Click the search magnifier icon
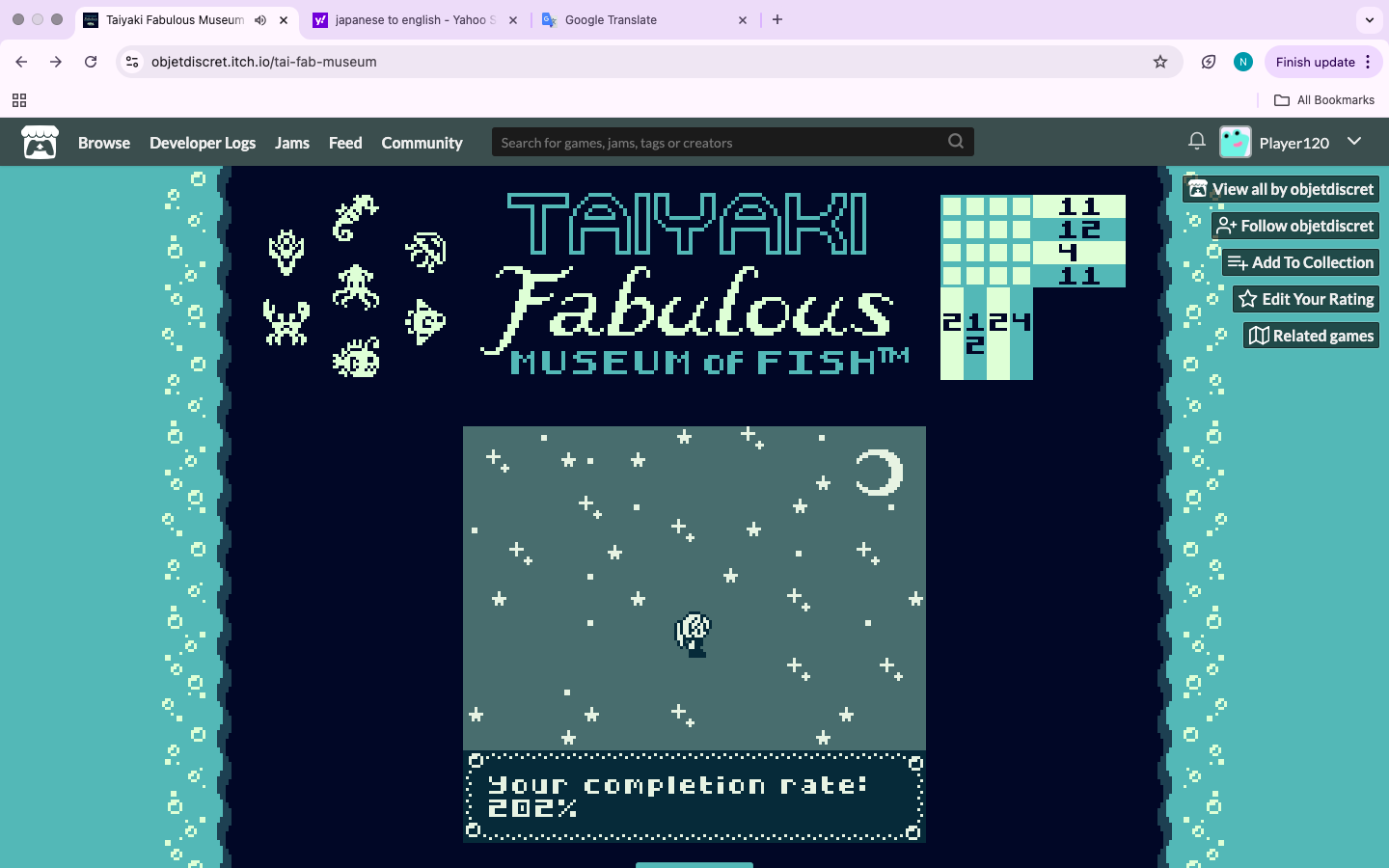The height and width of the screenshot is (868, 1389). pyautogui.click(x=955, y=142)
